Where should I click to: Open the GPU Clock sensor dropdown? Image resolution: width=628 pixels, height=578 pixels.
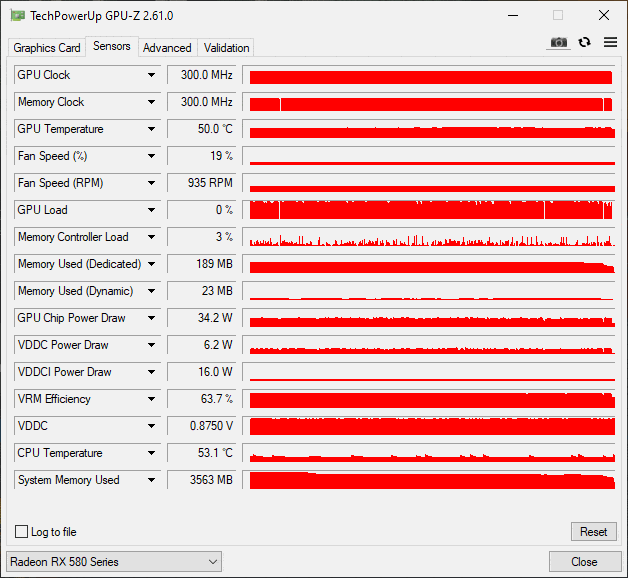click(x=151, y=75)
